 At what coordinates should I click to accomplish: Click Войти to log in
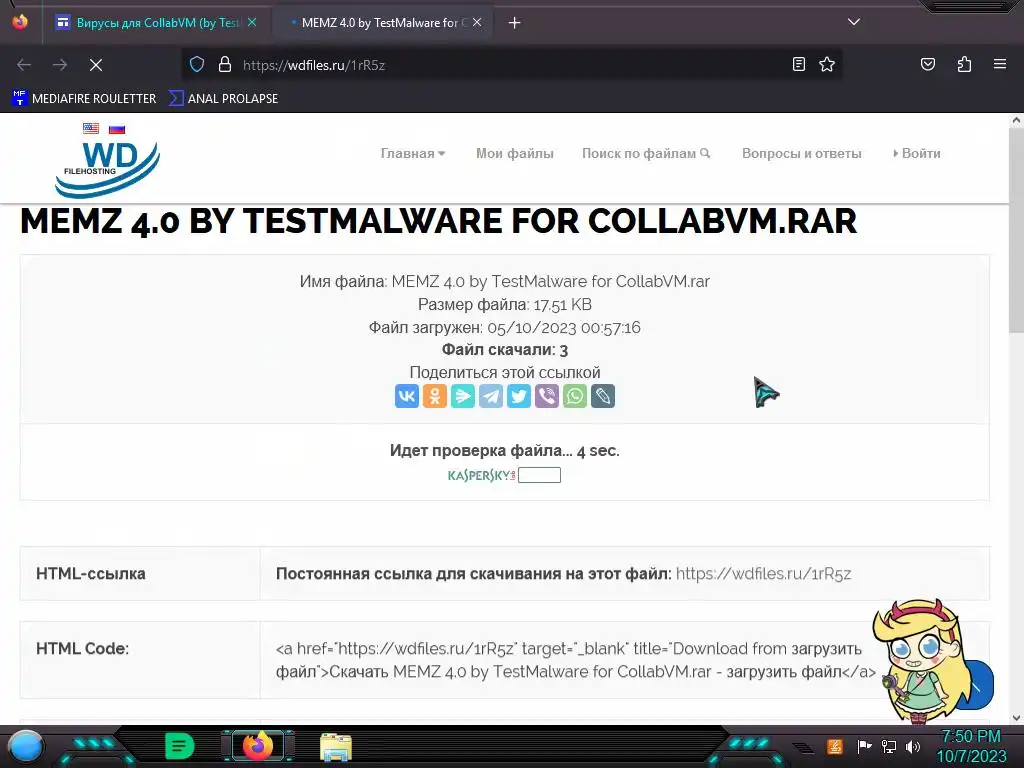pos(917,153)
